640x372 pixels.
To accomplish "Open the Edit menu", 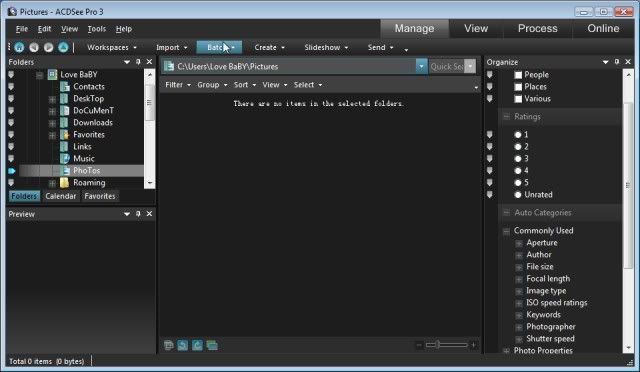I will [x=44, y=29].
